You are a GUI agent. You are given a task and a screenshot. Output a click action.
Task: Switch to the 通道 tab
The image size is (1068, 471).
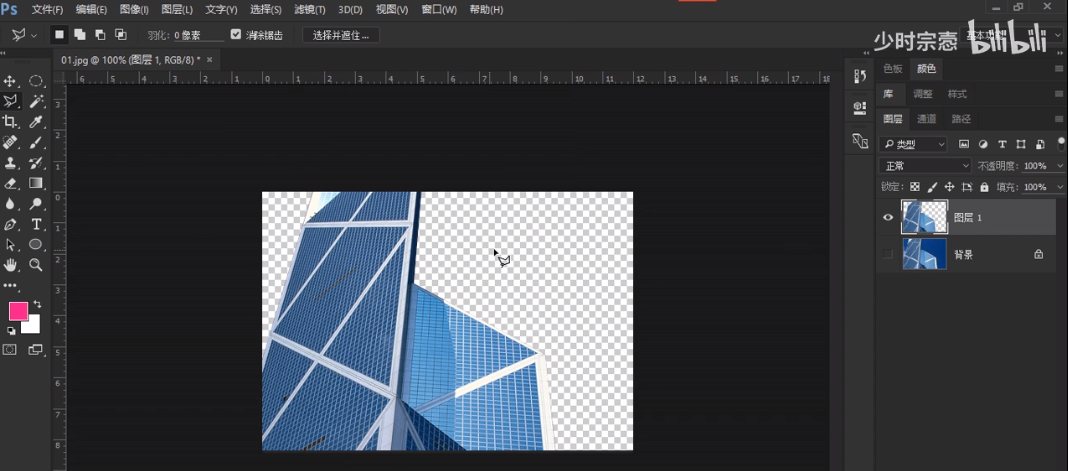(x=926, y=119)
